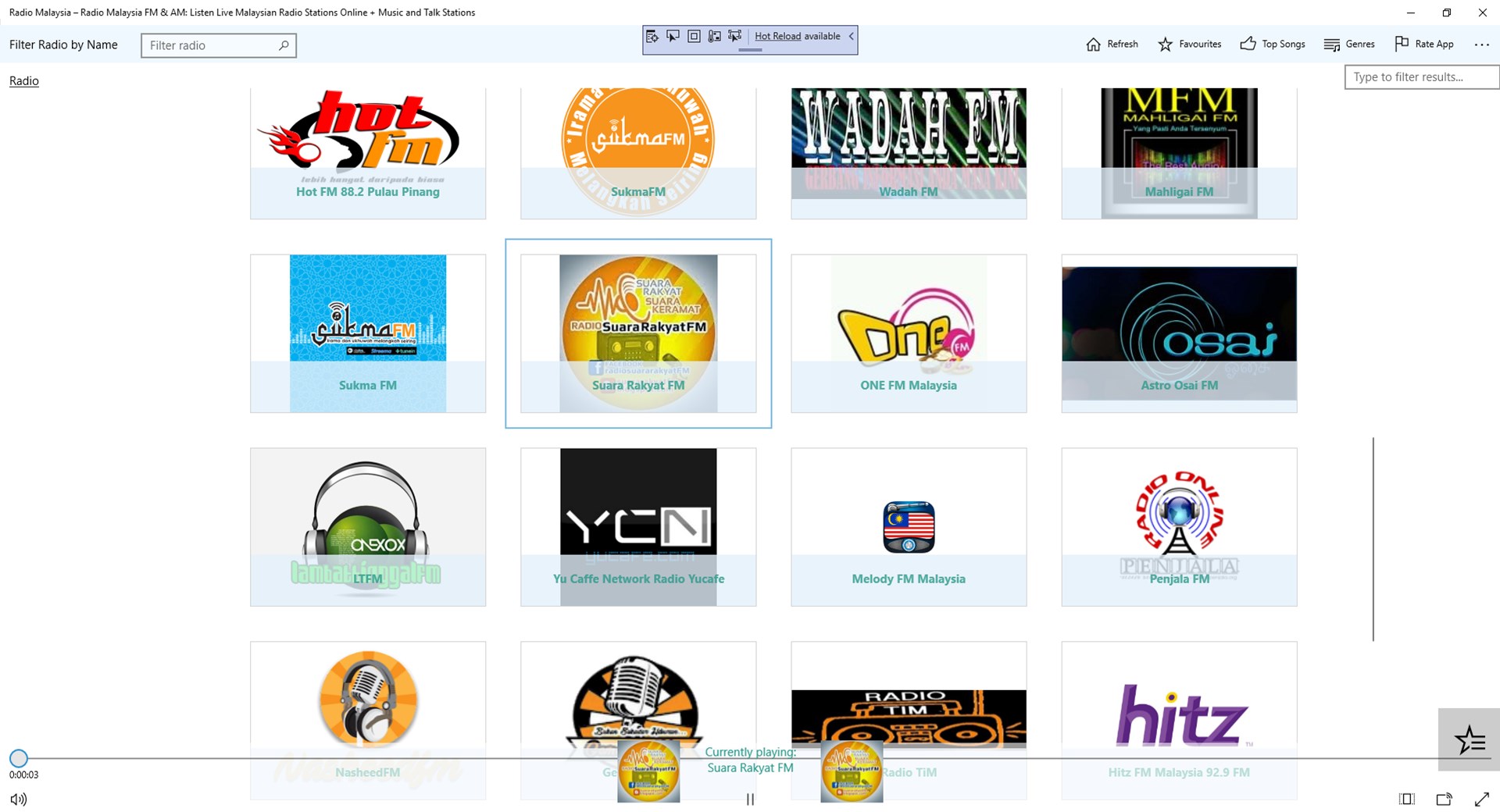Click the station list scrollbar
This screenshot has width=1500, height=812.
[x=1373, y=539]
